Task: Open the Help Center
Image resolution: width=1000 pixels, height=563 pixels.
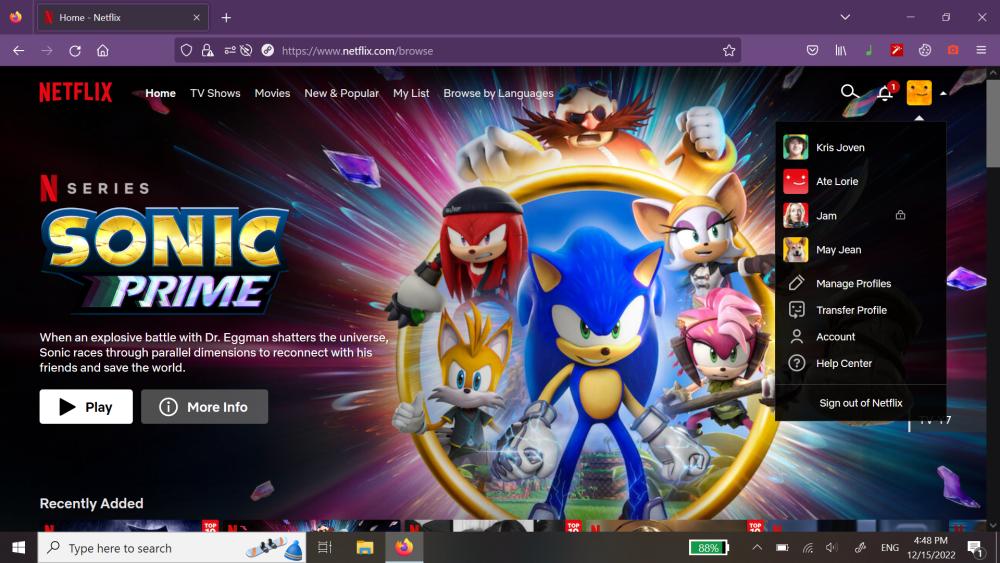Action: click(843, 364)
